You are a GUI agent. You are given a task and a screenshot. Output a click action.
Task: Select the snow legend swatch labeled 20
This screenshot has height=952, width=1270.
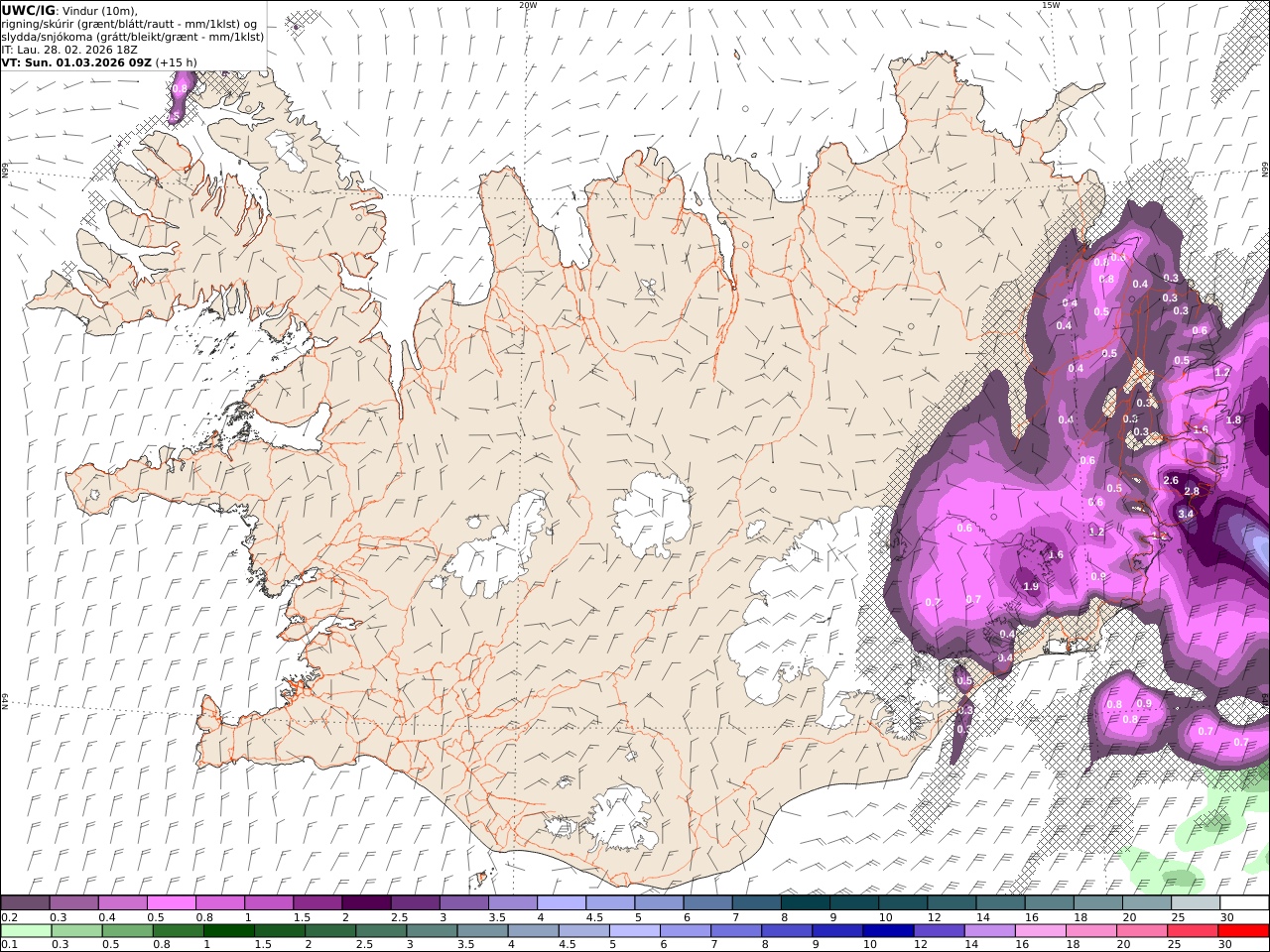[x=1146, y=903]
